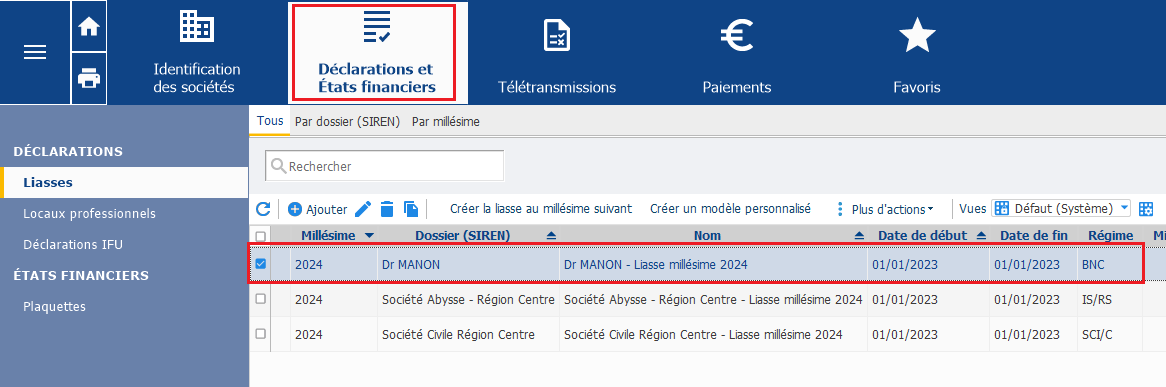Click the printer icon
Screen dimensions: 1166x387
click(x=89, y=77)
